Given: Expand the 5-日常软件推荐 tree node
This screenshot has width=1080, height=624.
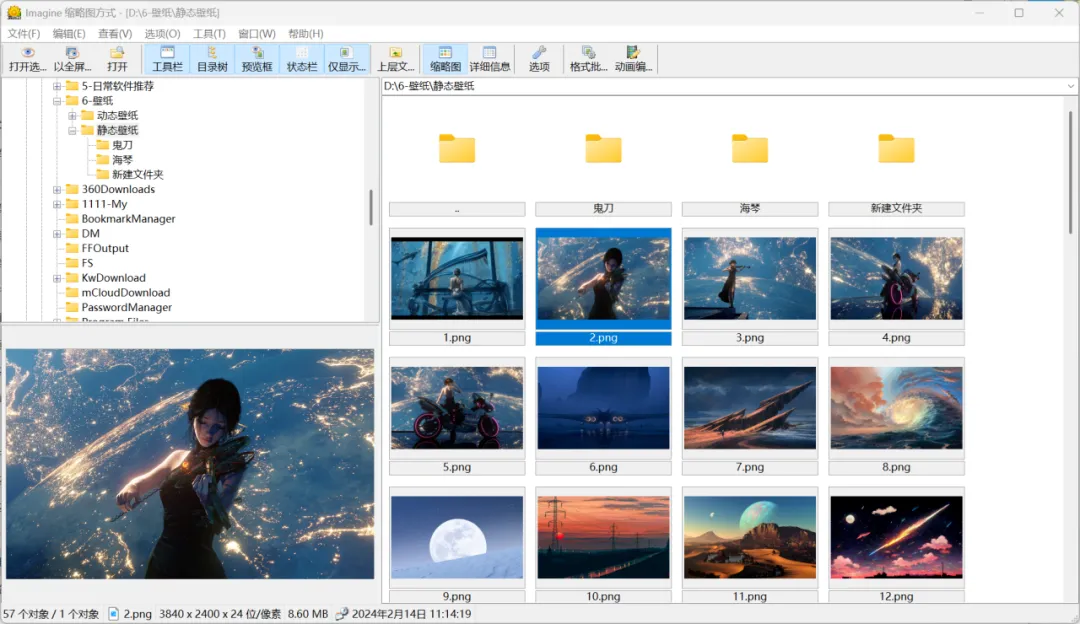Looking at the screenshot, I should [57, 86].
